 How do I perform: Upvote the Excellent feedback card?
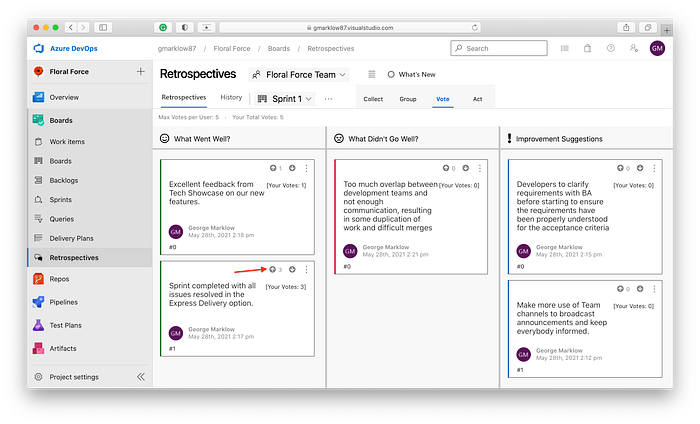tap(273, 168)
